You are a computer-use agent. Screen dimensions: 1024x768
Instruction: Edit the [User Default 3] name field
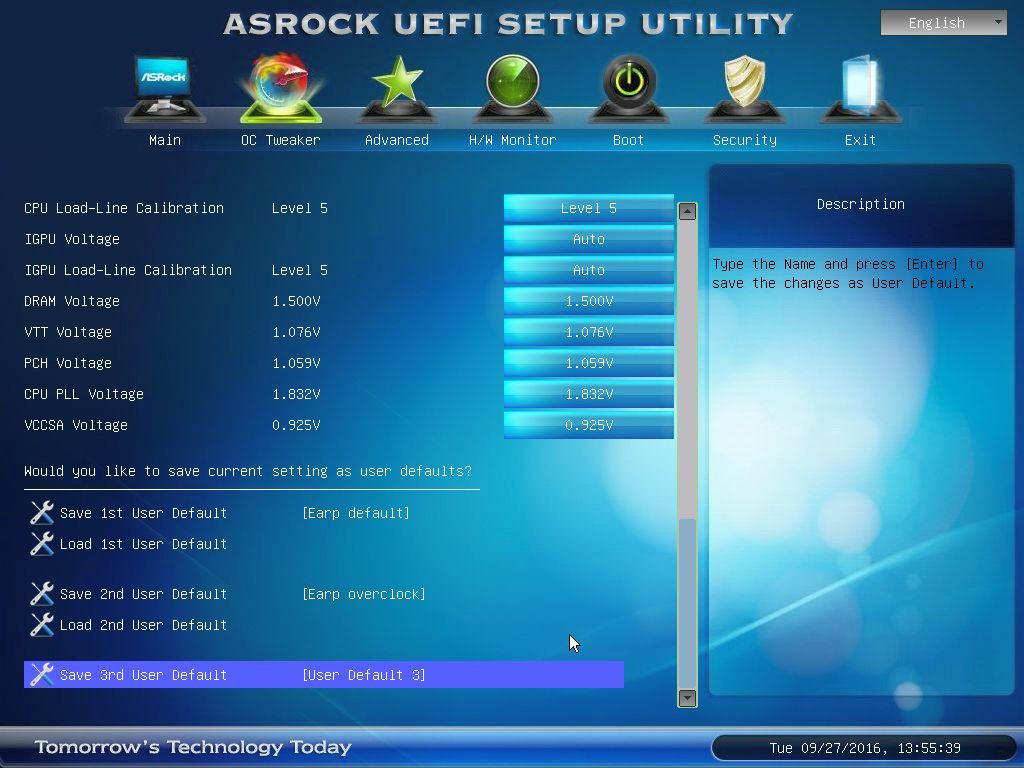364,675
